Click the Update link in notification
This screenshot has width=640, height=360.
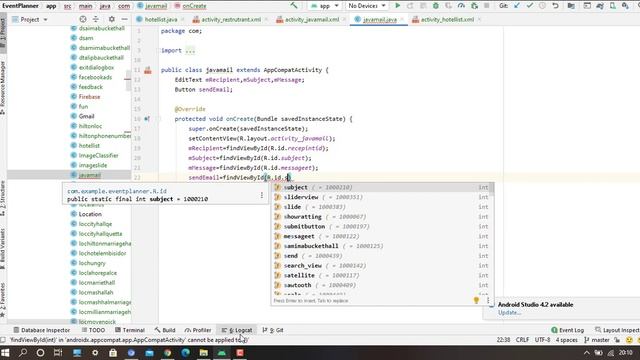509,313
